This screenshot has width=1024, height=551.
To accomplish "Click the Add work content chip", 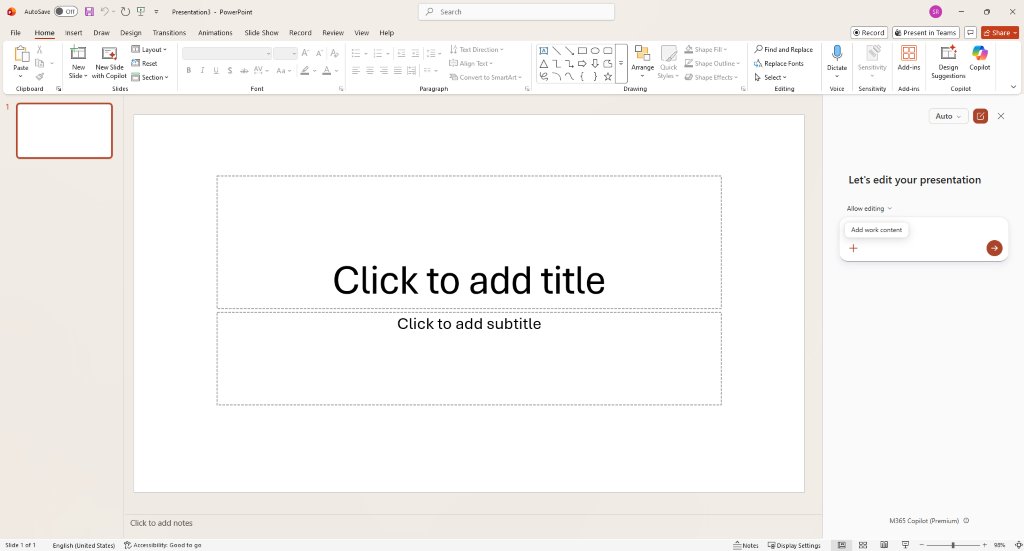I will pyautogui.click(x=876, y=230).
